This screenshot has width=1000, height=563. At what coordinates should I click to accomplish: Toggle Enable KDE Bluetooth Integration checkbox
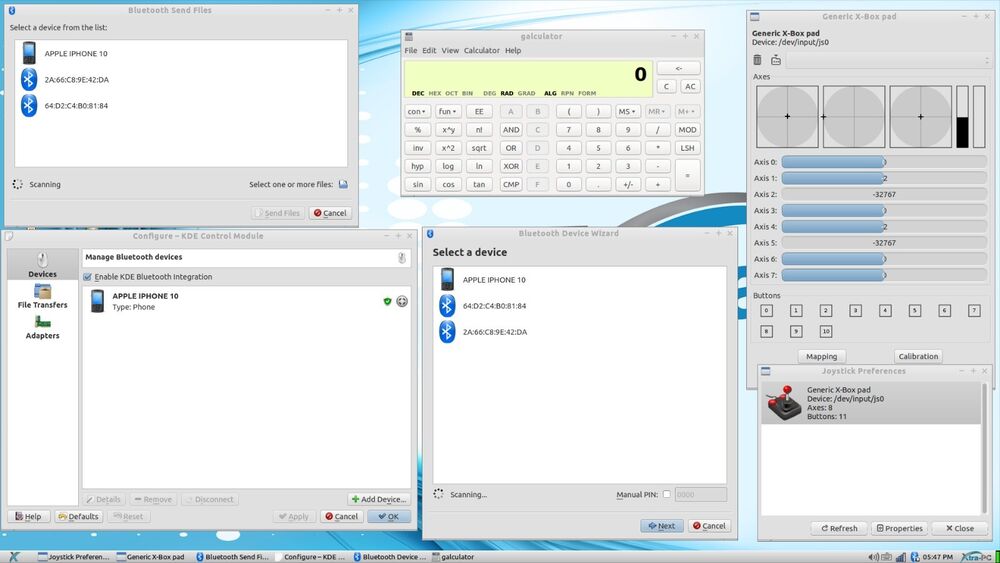coord(87,277)
